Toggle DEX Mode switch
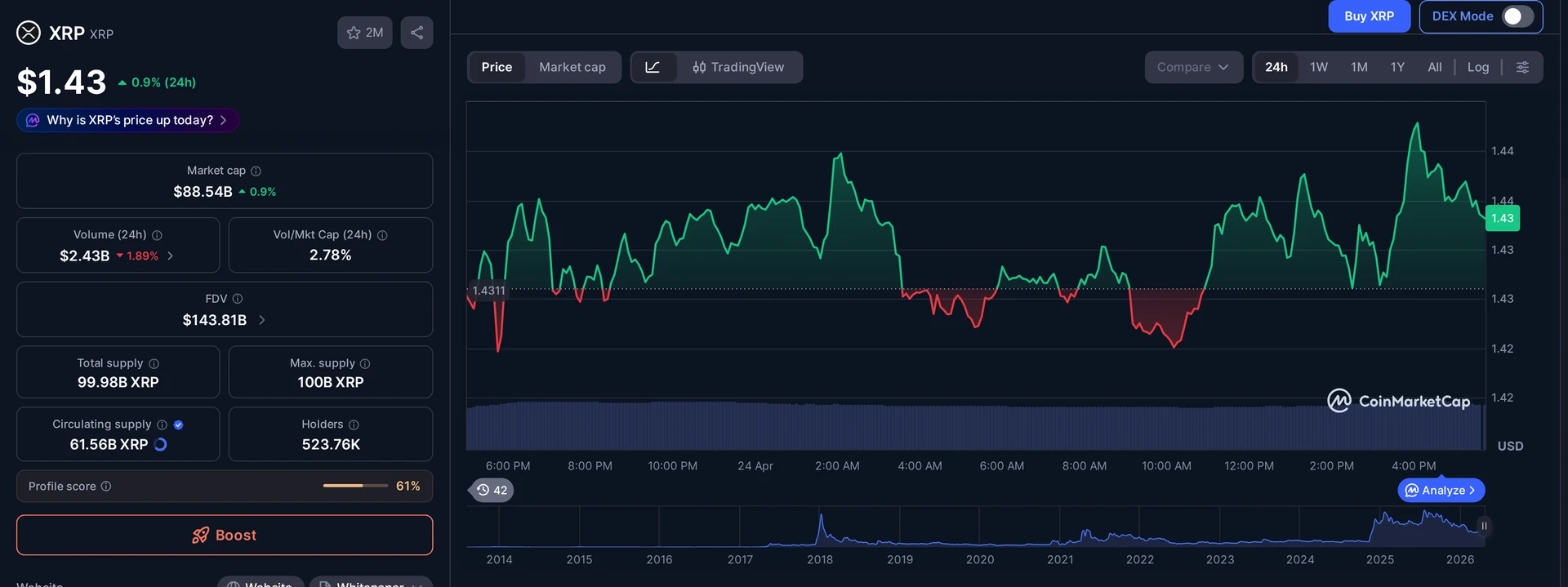 [x=1517, y=16]
